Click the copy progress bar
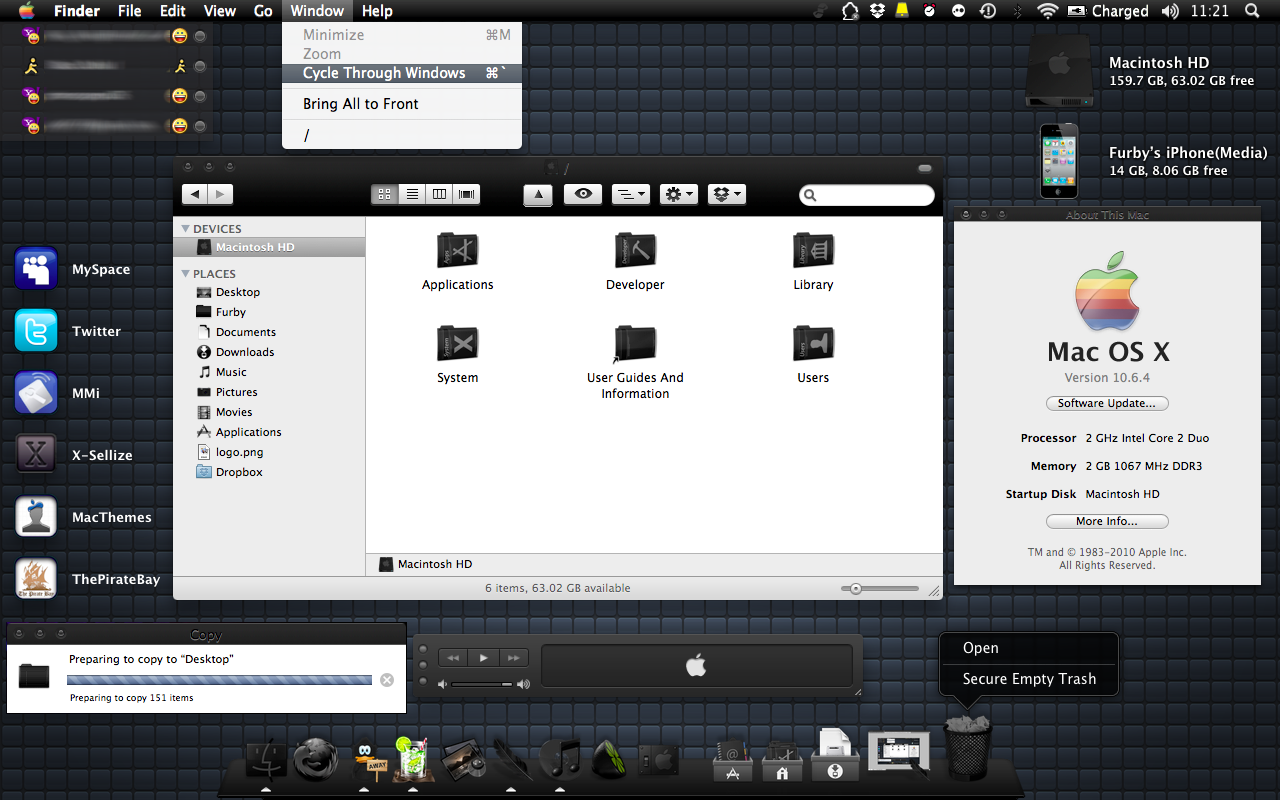Viewport: 1280px width, 800px height. click(219, 680)
